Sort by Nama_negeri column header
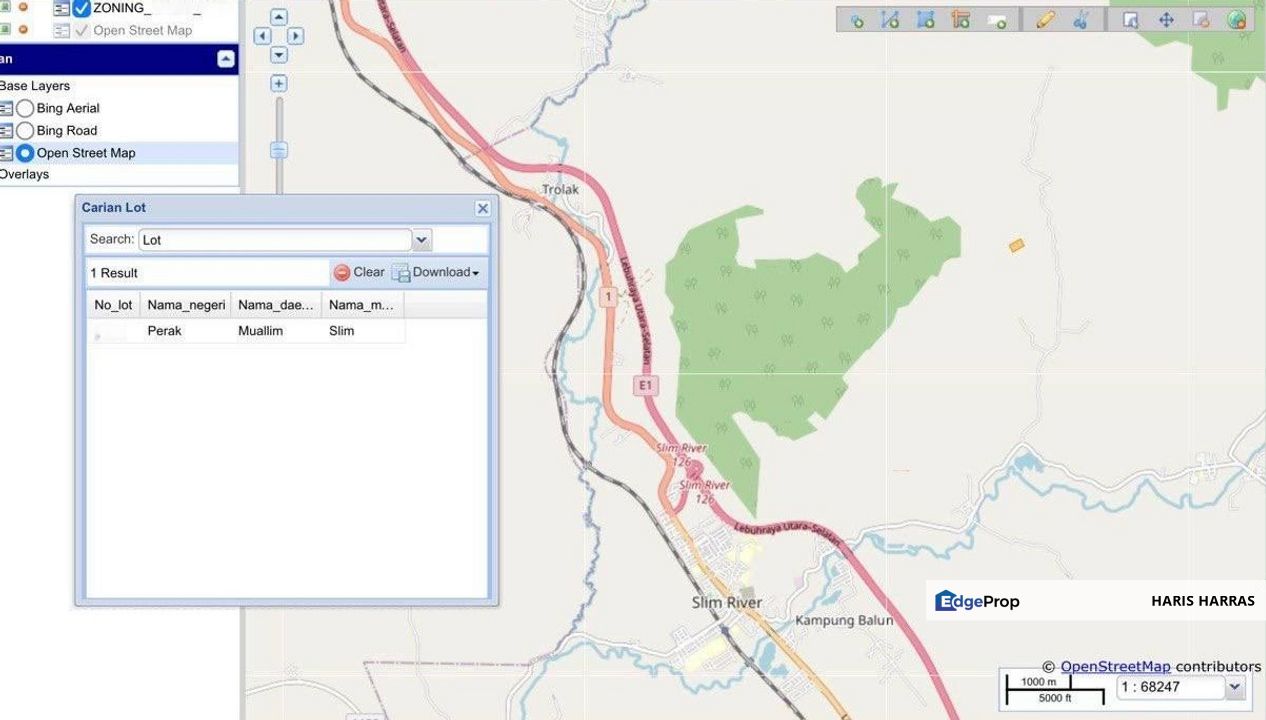The height and width of the screenshot is (720, 1266). 186,305
